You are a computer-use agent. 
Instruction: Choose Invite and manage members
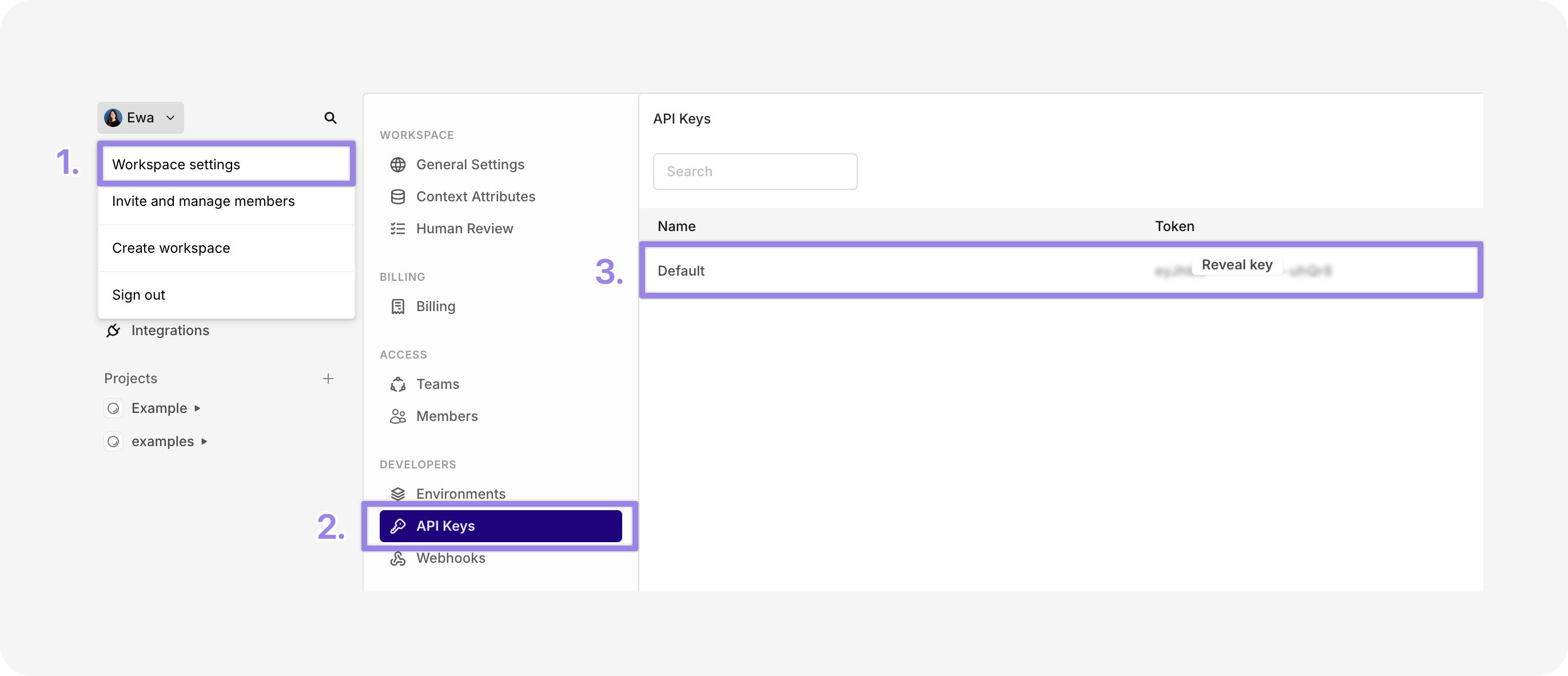point(204,201)
